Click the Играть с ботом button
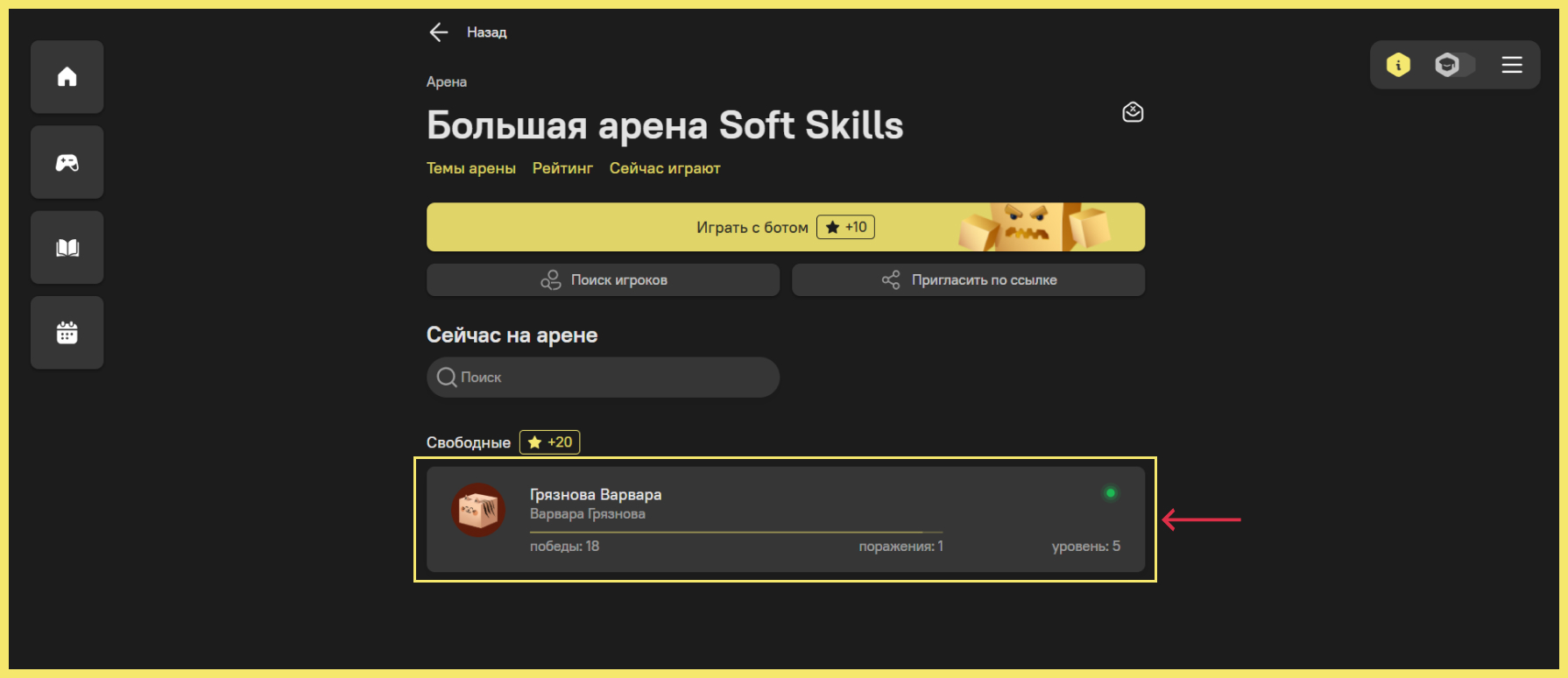1568x678 pixels. coord(786,227)
